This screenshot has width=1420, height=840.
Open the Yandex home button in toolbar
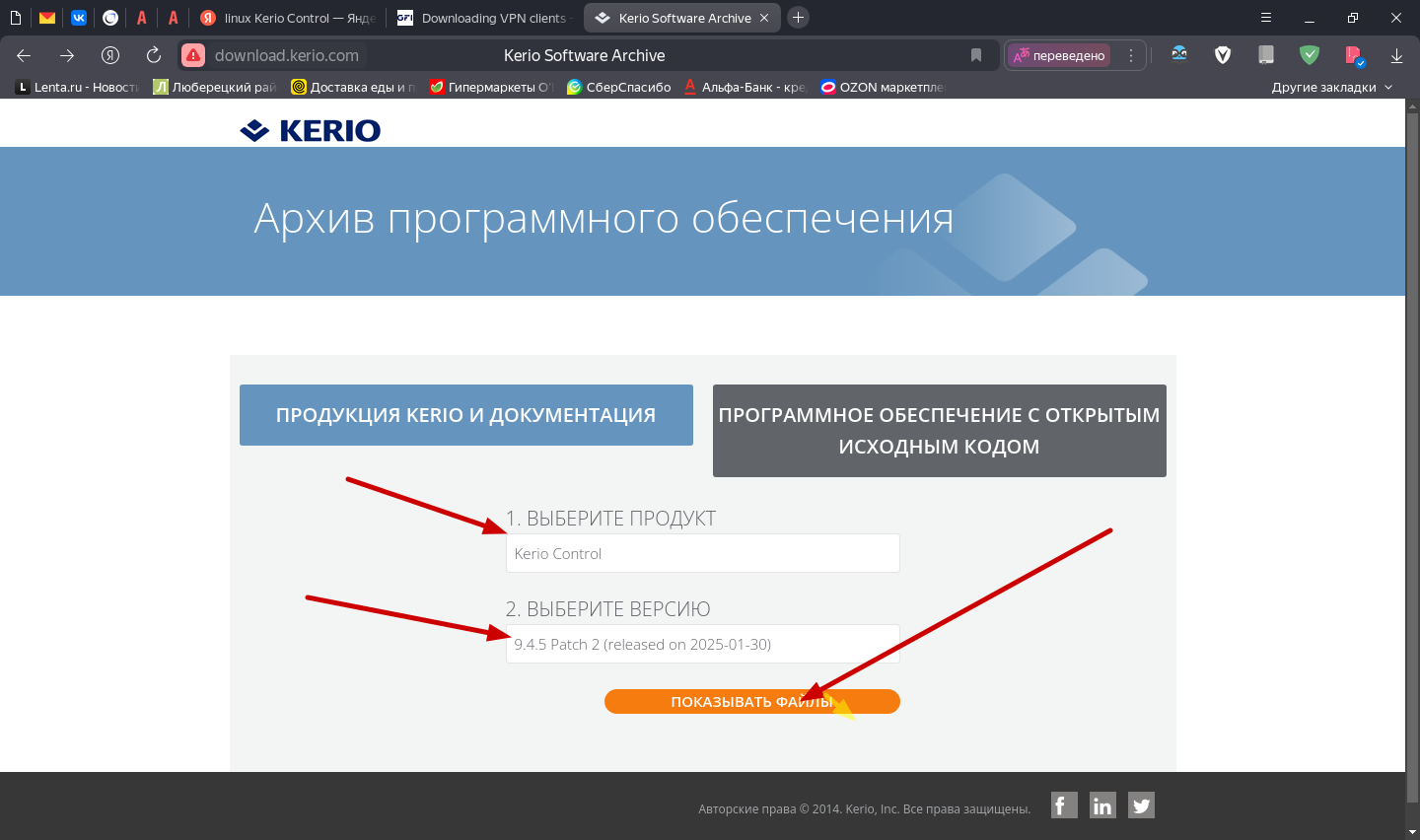click(x=110, y=55)
